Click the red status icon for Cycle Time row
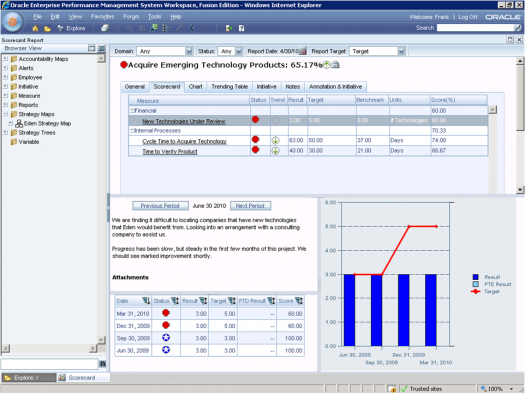The width and height of the screenshot is (525, 394). 255,140
